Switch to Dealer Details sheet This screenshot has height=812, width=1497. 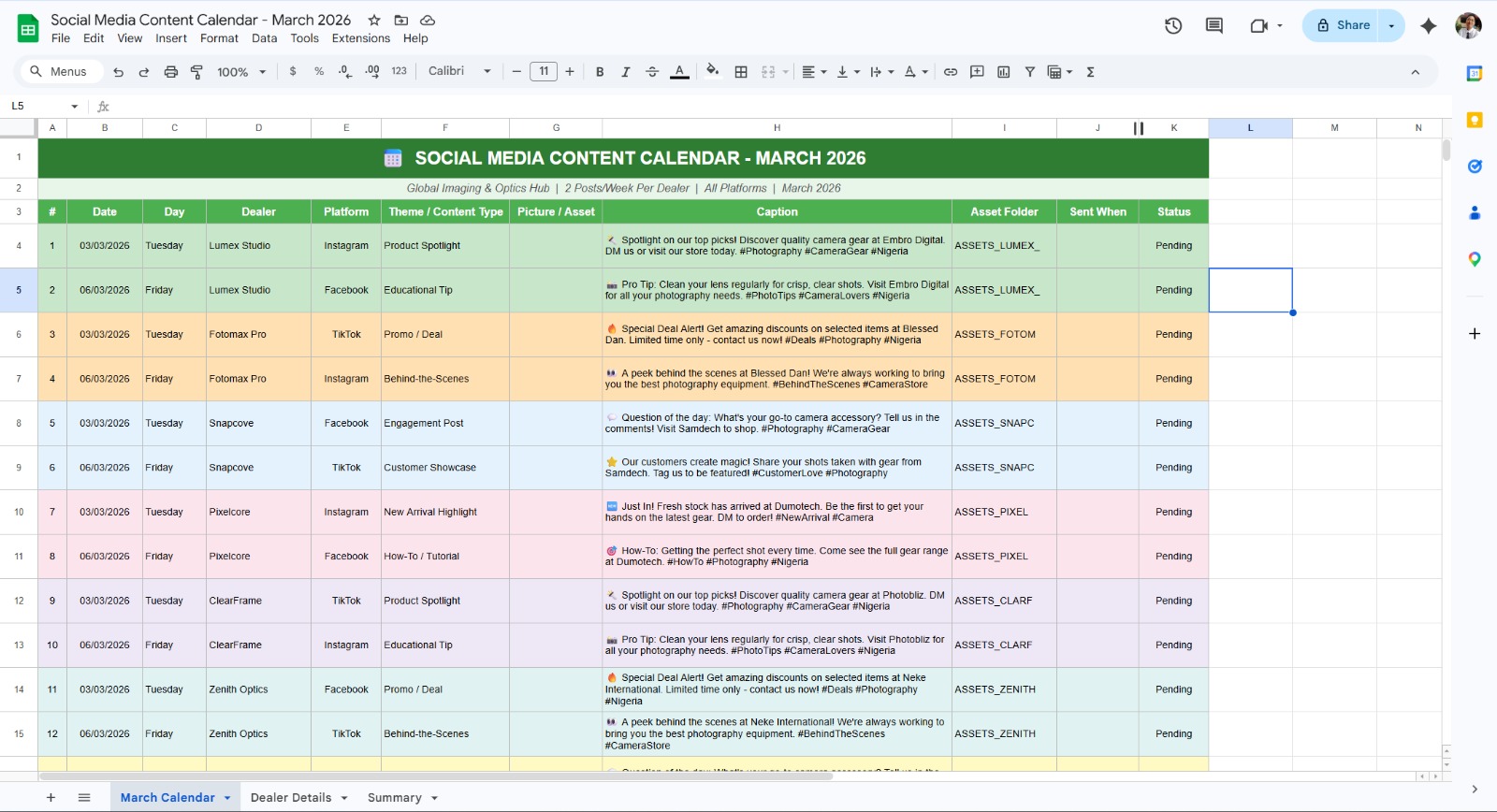click(291, 798)
